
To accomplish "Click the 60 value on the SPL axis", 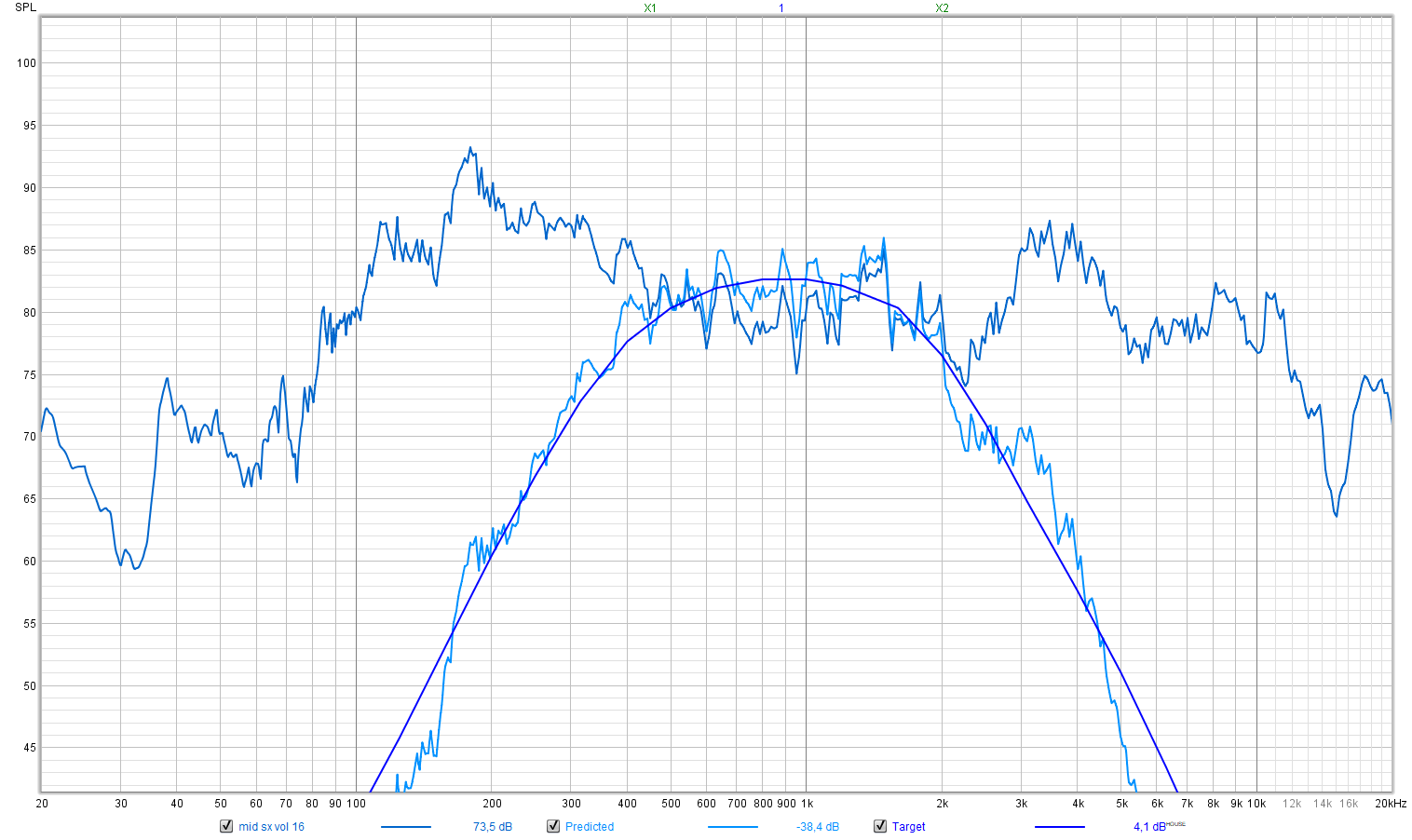I will coord(30,562).
